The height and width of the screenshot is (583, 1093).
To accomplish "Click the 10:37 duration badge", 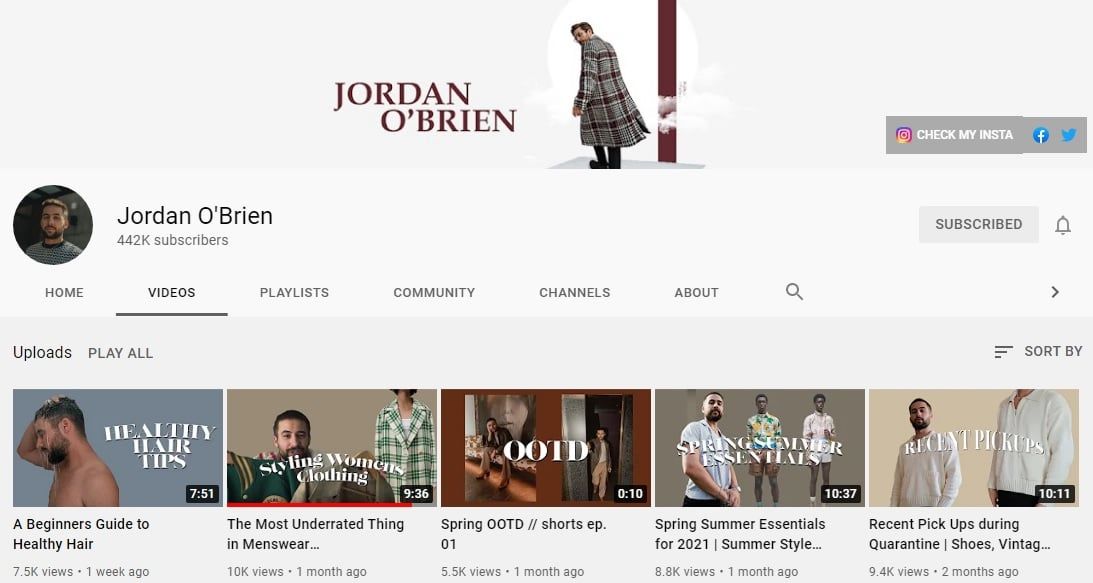I will click(x=840, y=494).
